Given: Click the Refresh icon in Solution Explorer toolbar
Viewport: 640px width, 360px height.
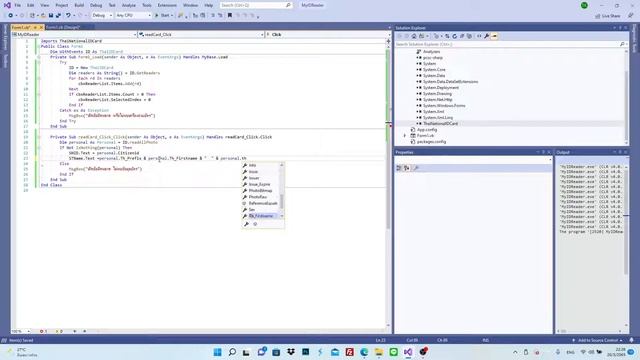Looking at the screenshot, I should [x=454, y=36].
